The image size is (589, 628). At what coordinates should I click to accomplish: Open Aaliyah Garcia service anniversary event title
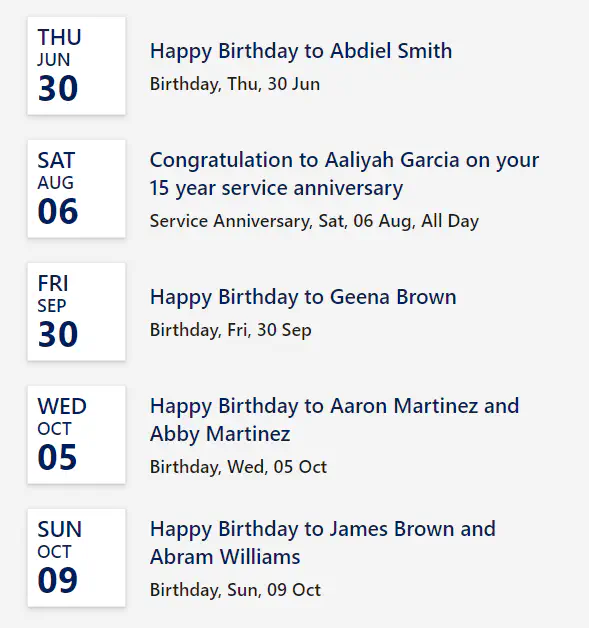click(344, 174)
